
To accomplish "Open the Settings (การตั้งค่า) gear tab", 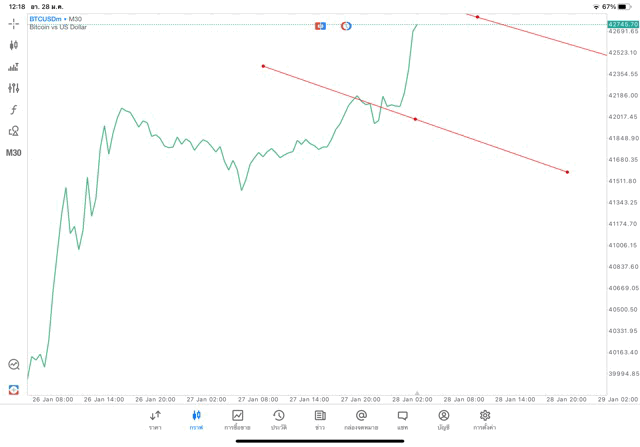I will point(485,419).
